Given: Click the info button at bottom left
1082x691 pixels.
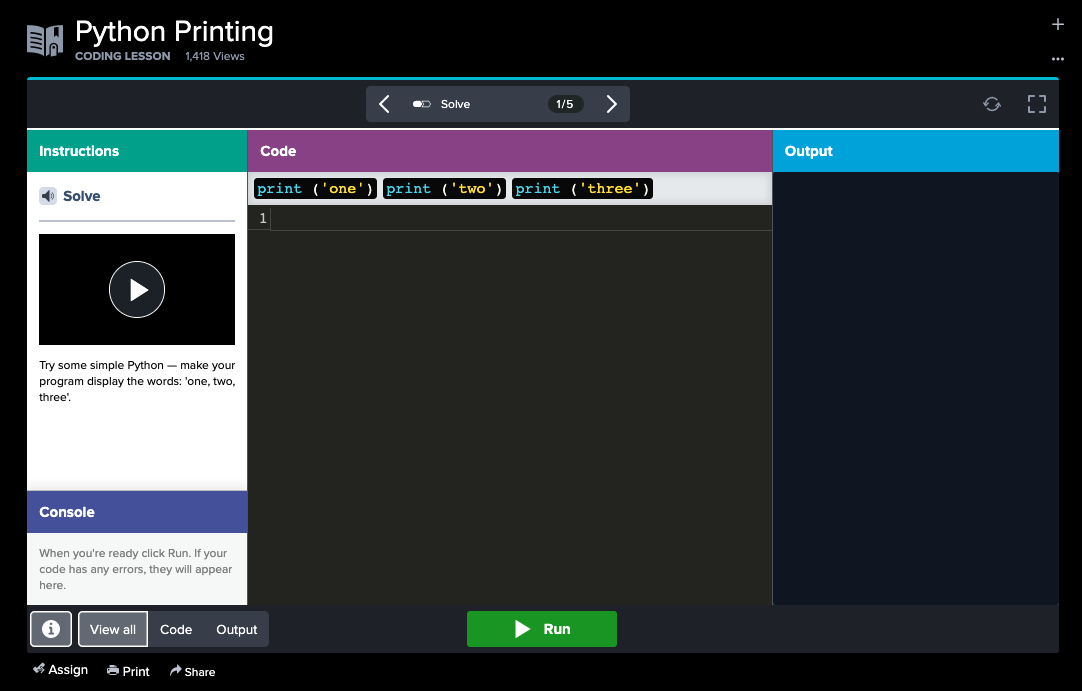Looking at the screenshot, I should click(x=50, y=629).
